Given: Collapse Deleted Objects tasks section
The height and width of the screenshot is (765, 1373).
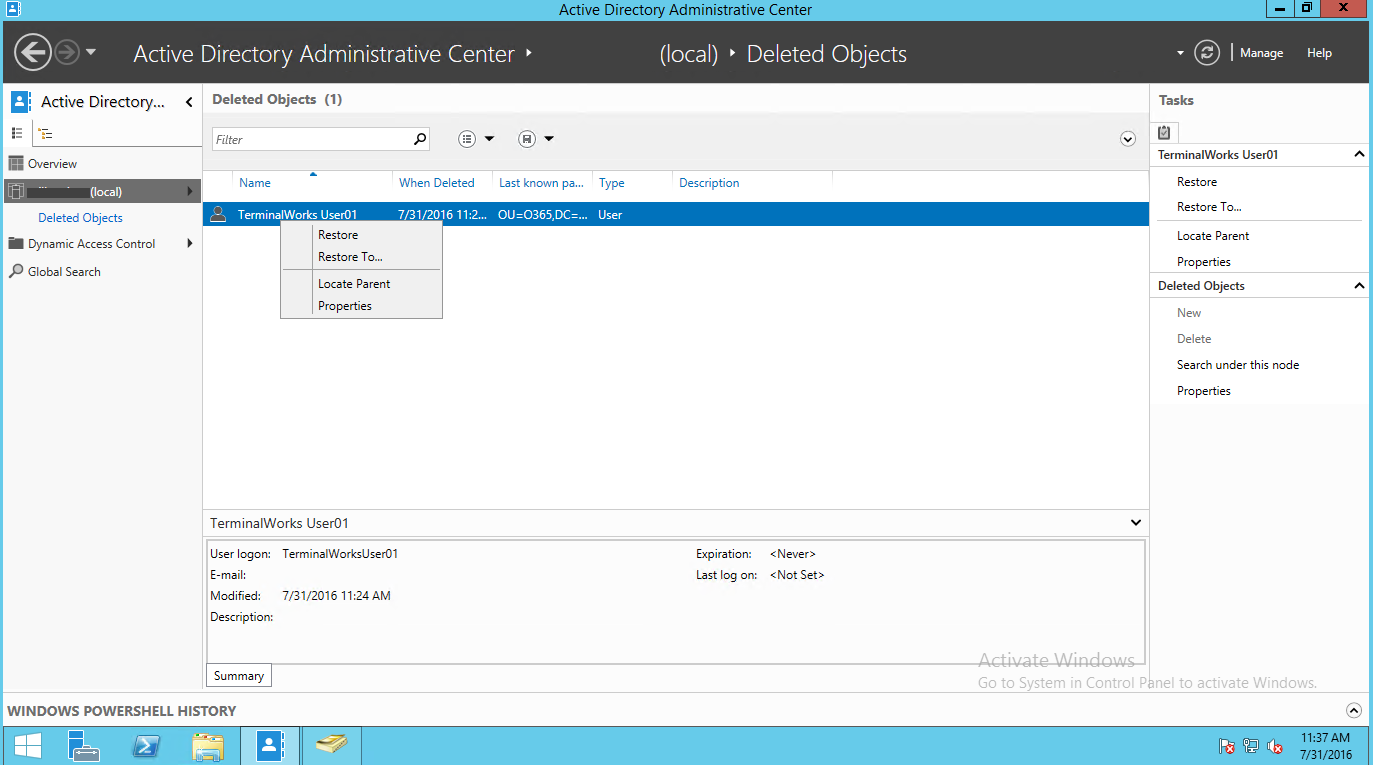Looking at the screenshot, I should 1359,286.
